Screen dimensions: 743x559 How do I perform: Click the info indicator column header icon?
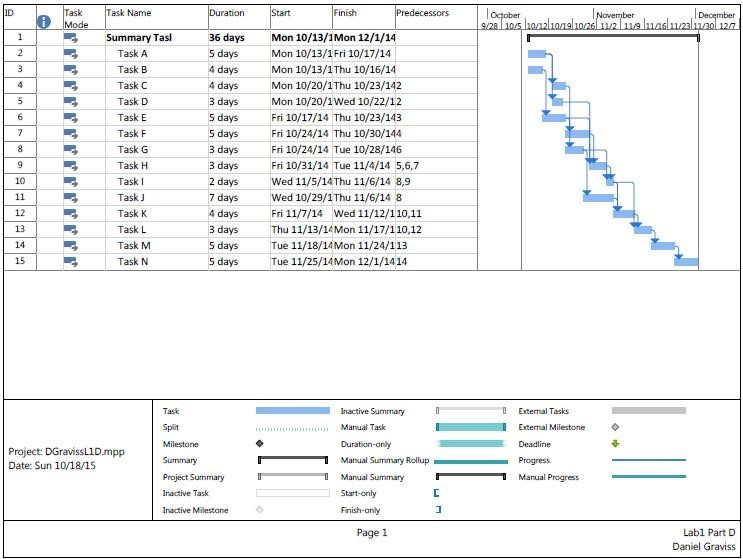[44, 21]
